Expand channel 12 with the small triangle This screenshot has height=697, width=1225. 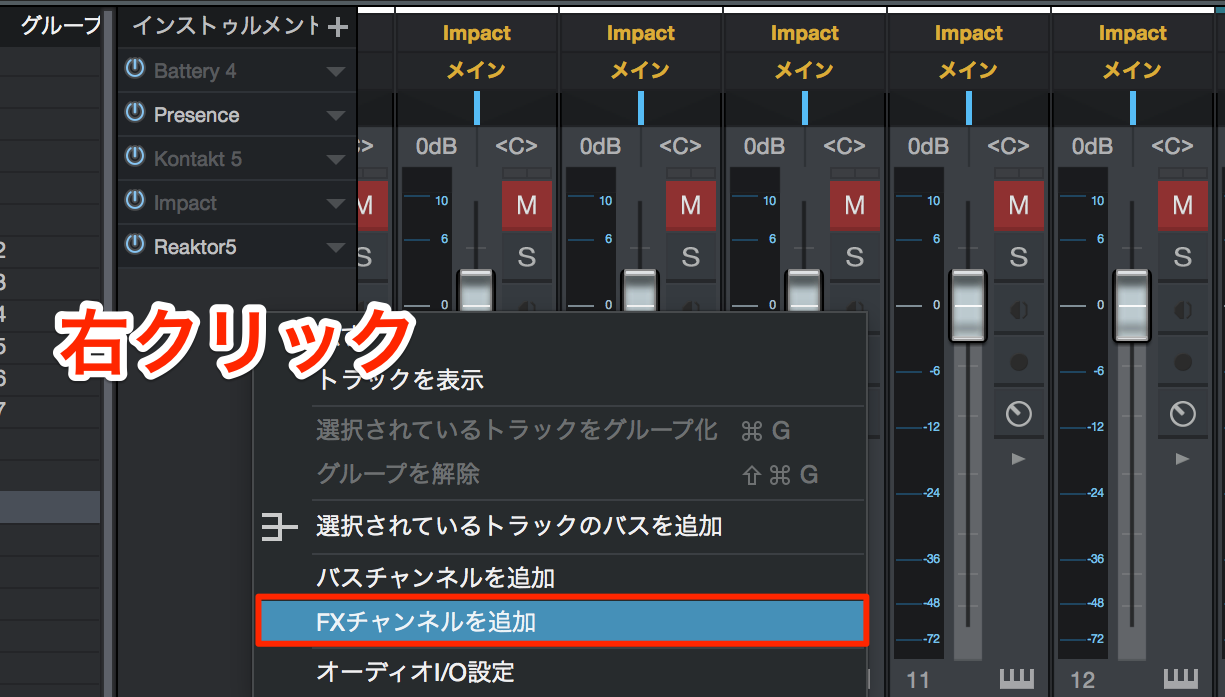1182,459
